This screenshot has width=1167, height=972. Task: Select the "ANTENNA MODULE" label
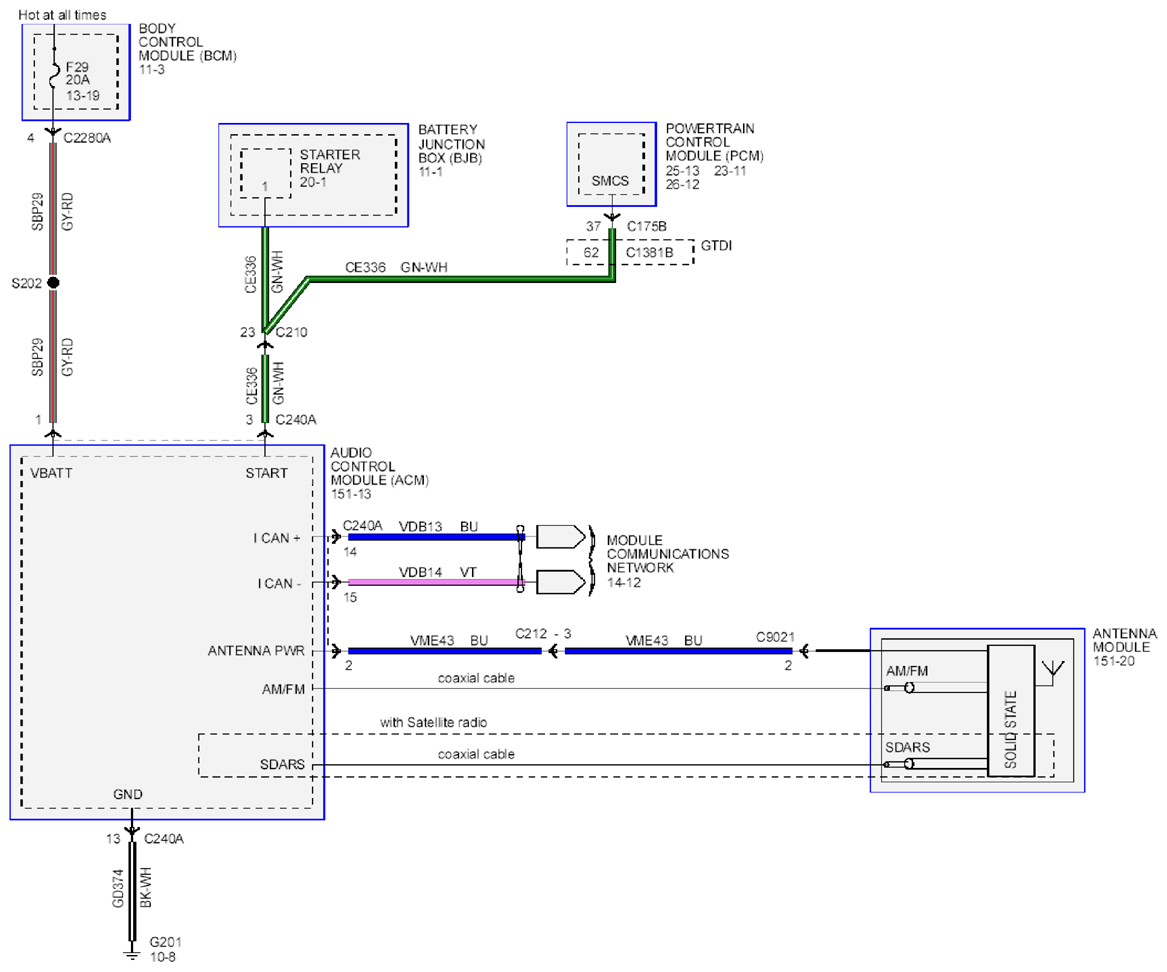(x=1125, y=640)
